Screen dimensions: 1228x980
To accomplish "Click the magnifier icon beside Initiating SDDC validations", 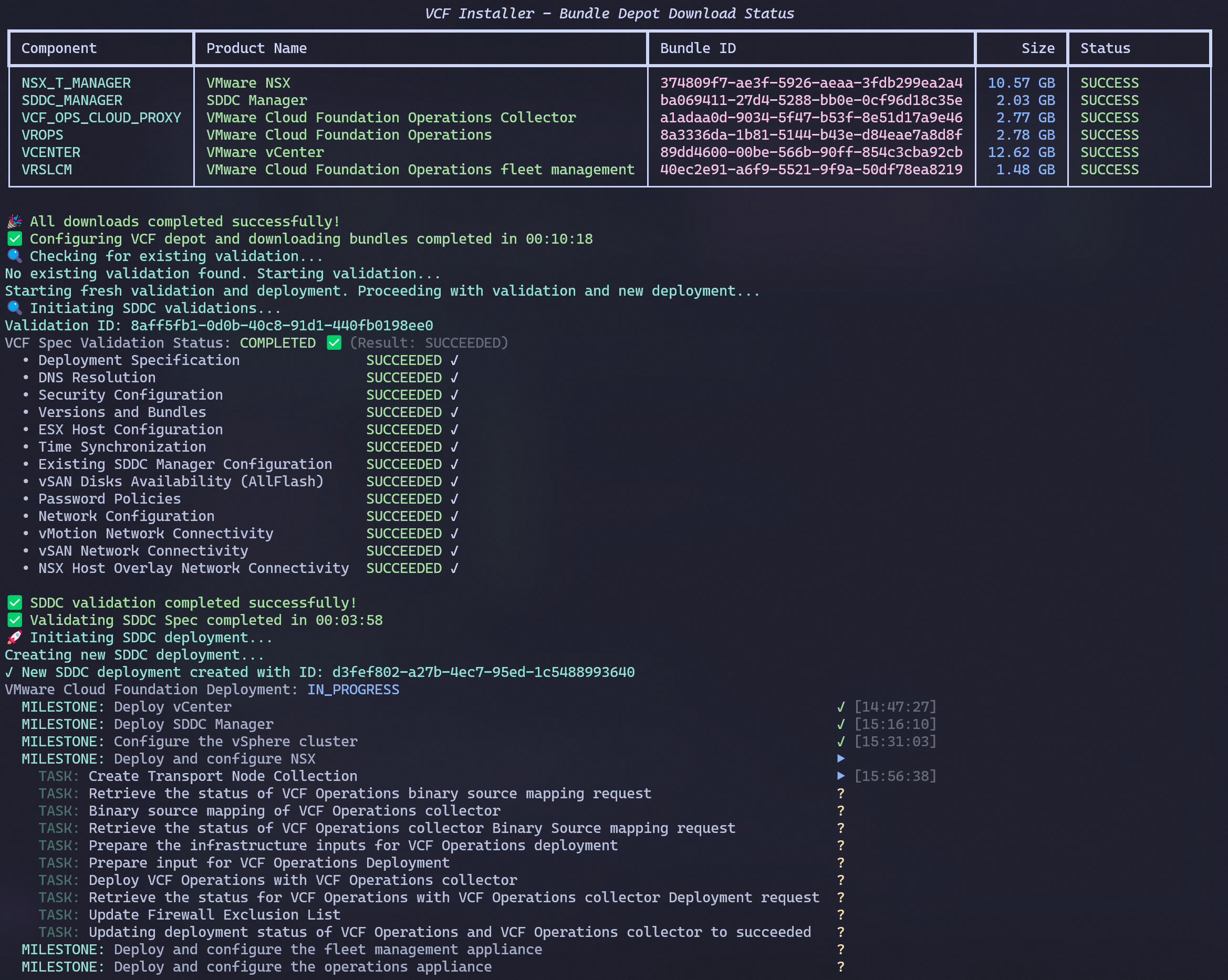I will pyautogui.click(x=14, y=308).
